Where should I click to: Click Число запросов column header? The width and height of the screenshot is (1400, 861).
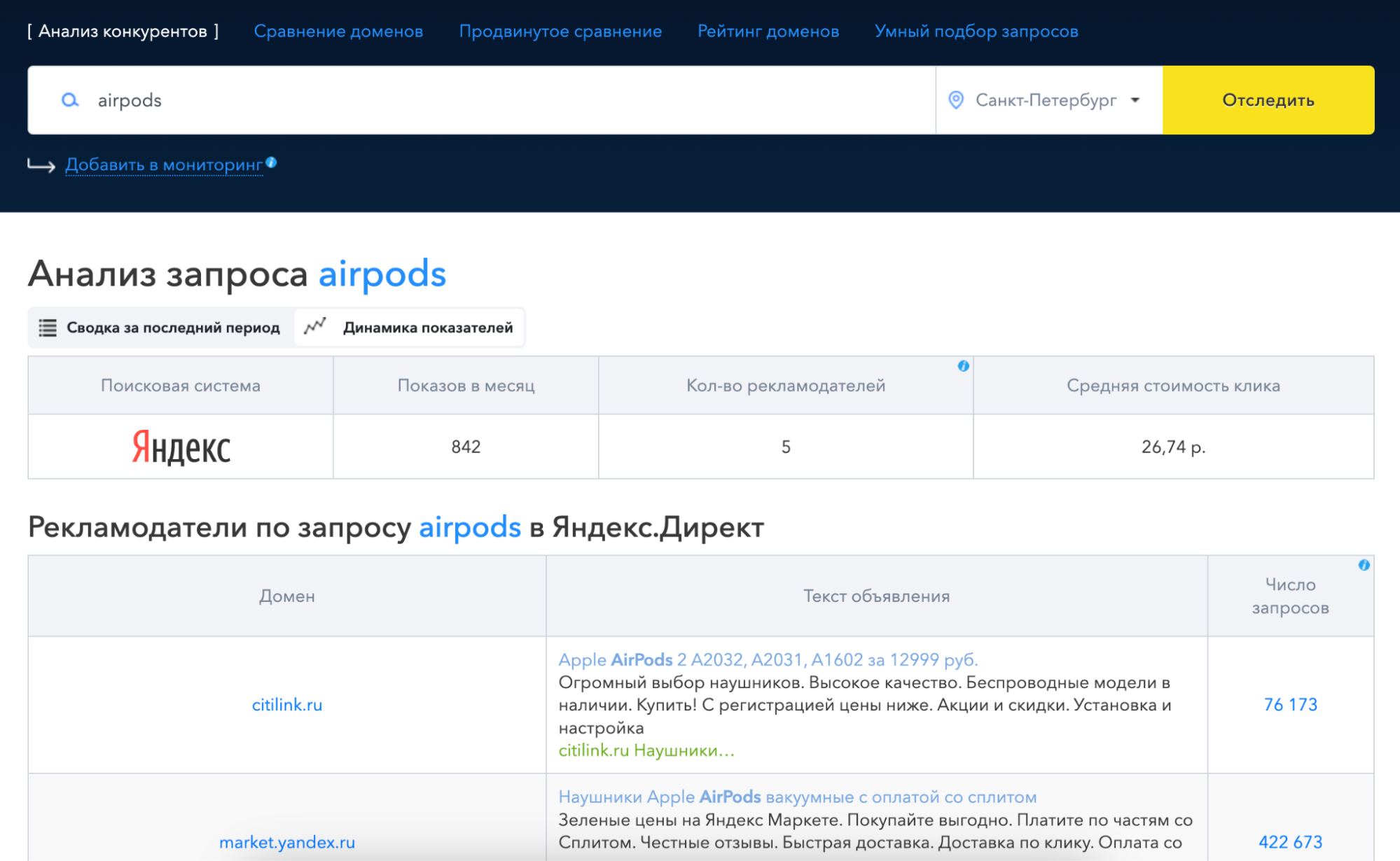1291,596
